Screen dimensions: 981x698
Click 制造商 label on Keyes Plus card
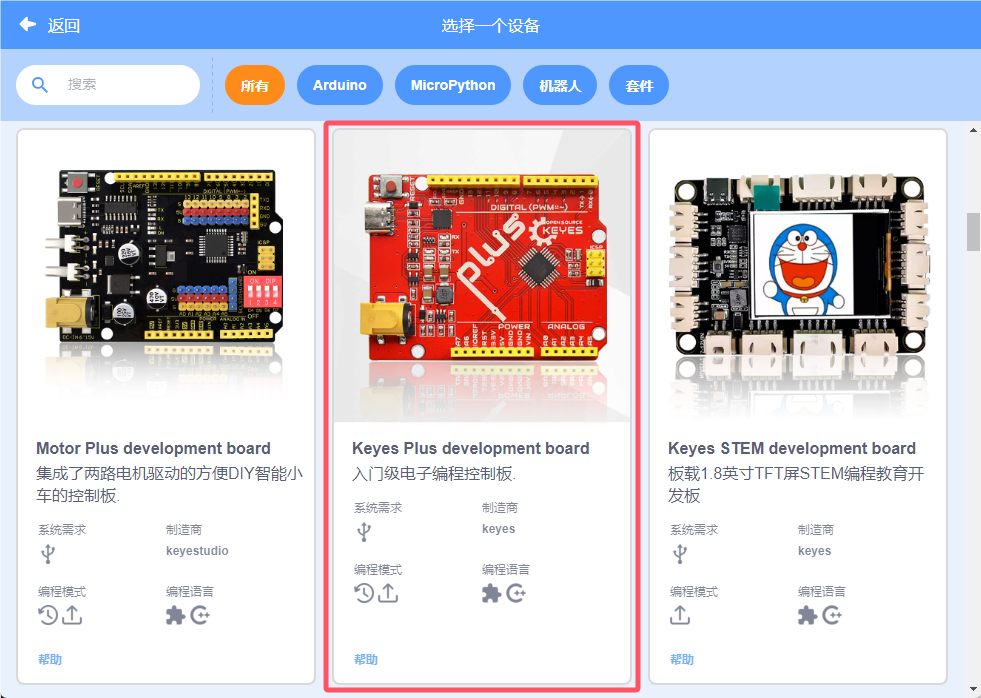pyautogui.click(x=500, y=508)
